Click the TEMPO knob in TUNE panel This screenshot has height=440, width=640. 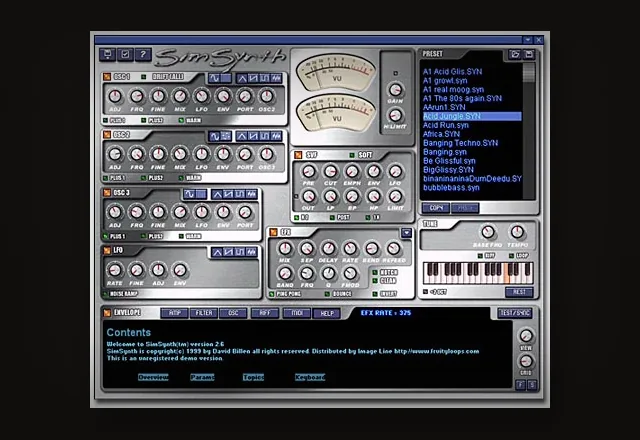tap(517, 232)
